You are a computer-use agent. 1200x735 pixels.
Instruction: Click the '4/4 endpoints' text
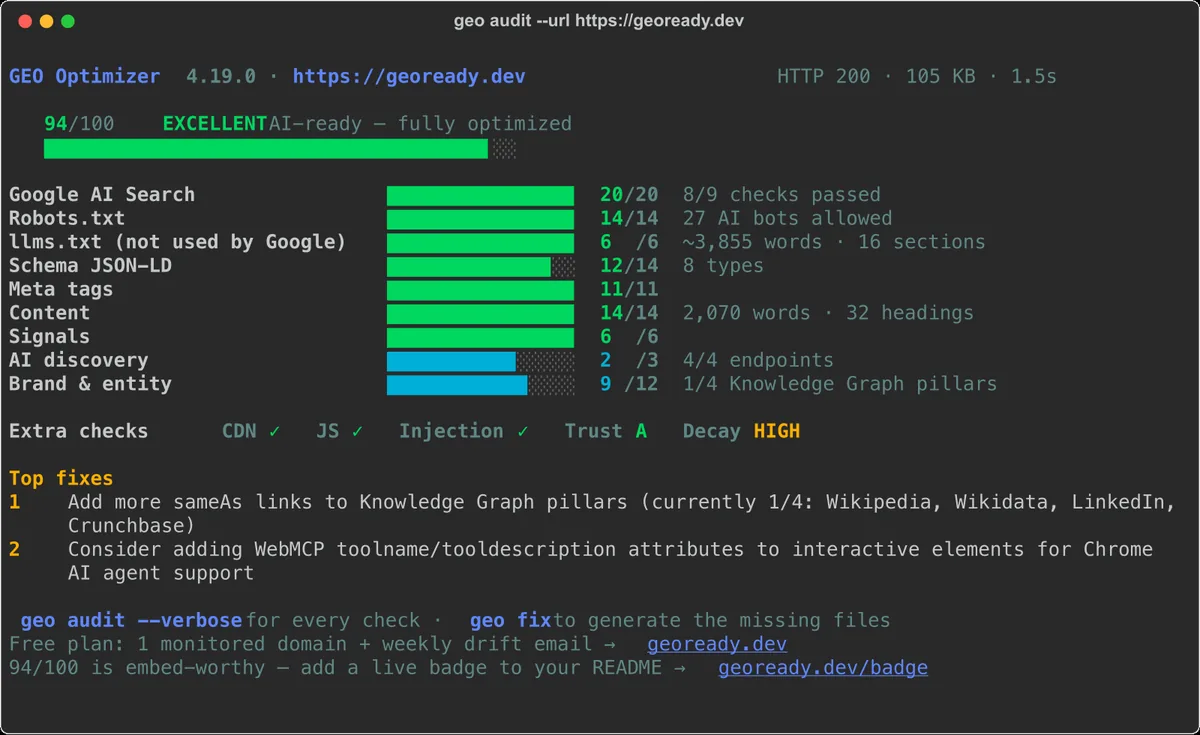pyautogui.click(x=758, y=360)
